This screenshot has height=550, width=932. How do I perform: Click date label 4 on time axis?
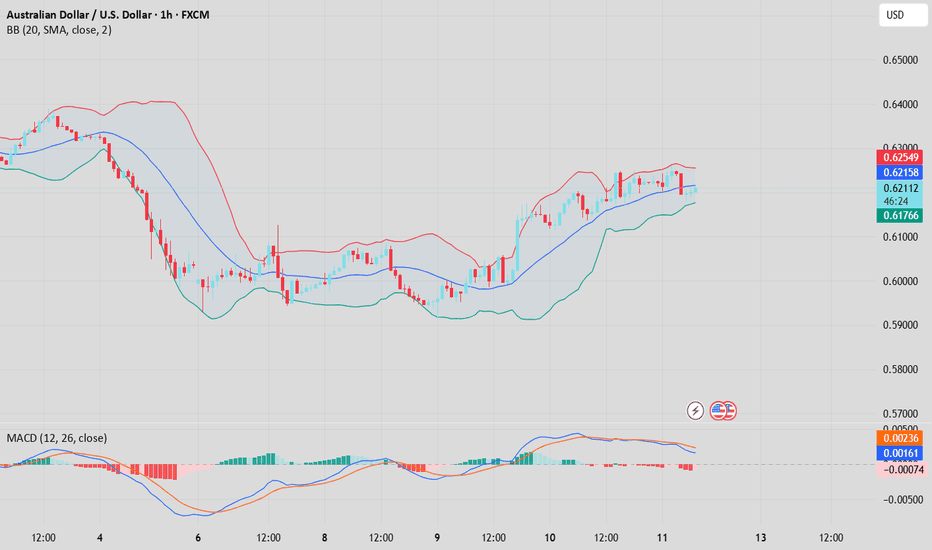[x=100, y=538]
